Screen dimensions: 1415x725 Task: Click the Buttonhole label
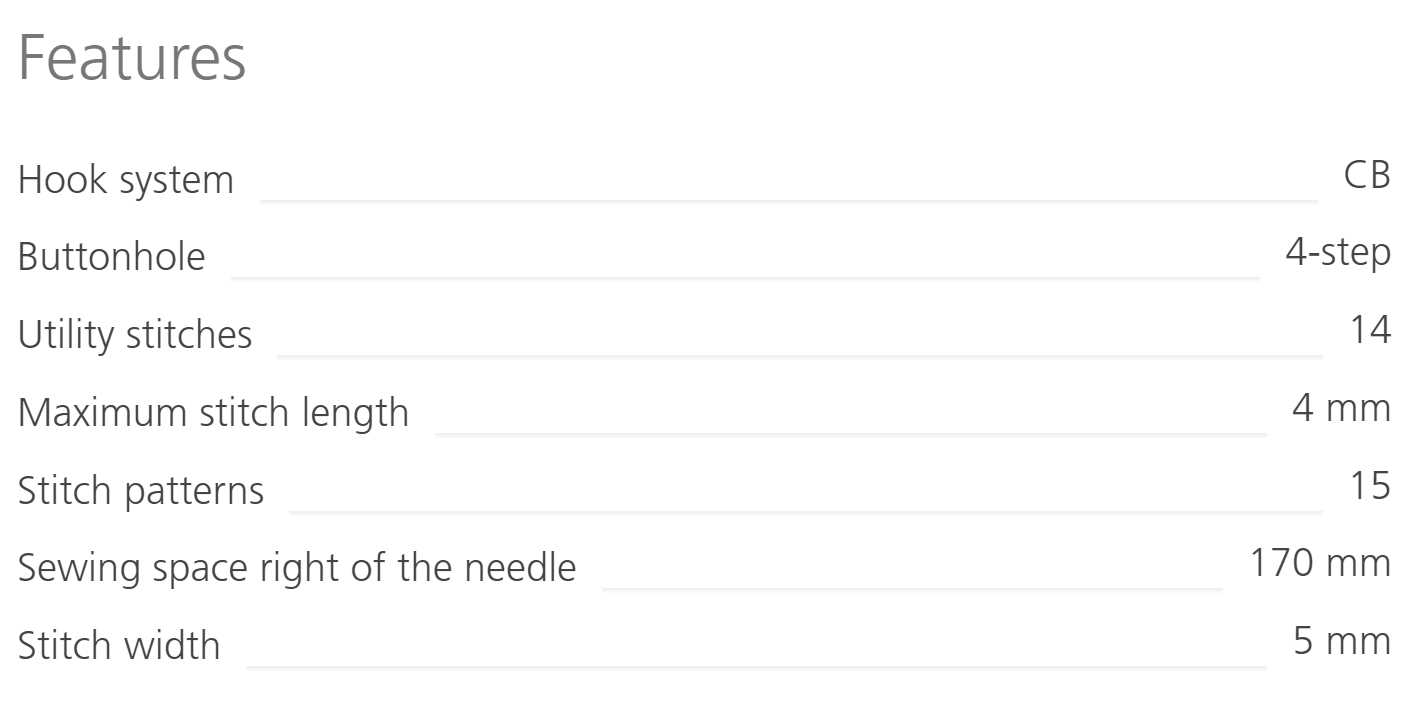pos(111,258)
